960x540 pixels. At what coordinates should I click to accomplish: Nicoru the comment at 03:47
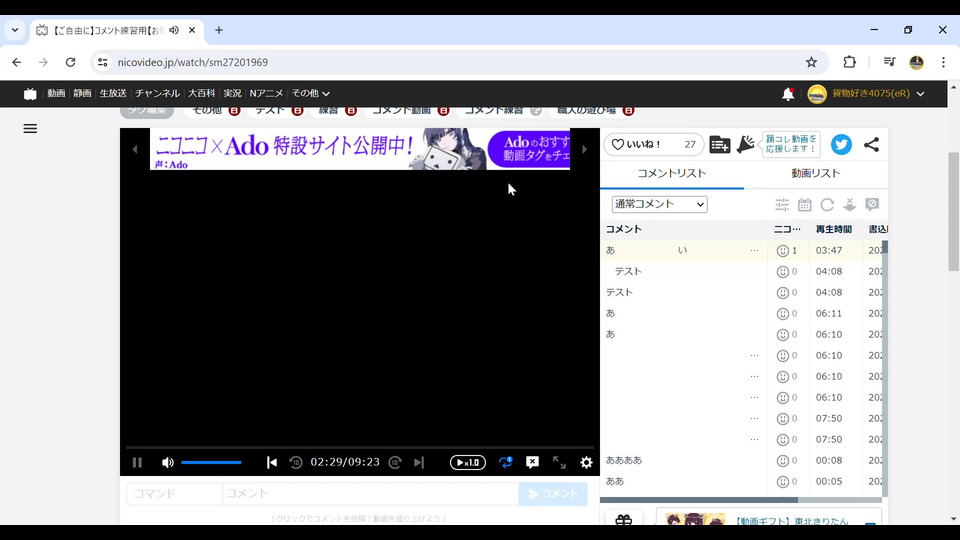click(782, 250)
